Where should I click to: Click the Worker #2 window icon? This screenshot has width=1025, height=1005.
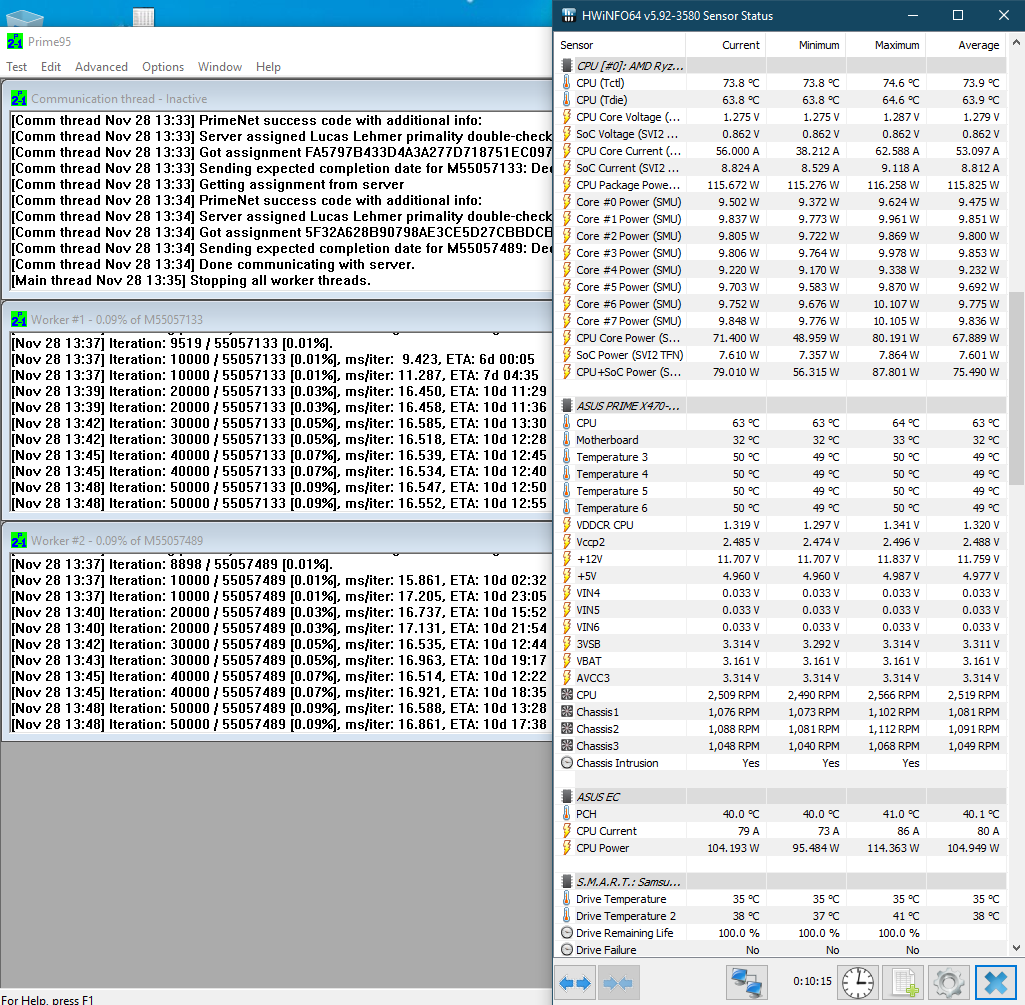pos(18,541)
